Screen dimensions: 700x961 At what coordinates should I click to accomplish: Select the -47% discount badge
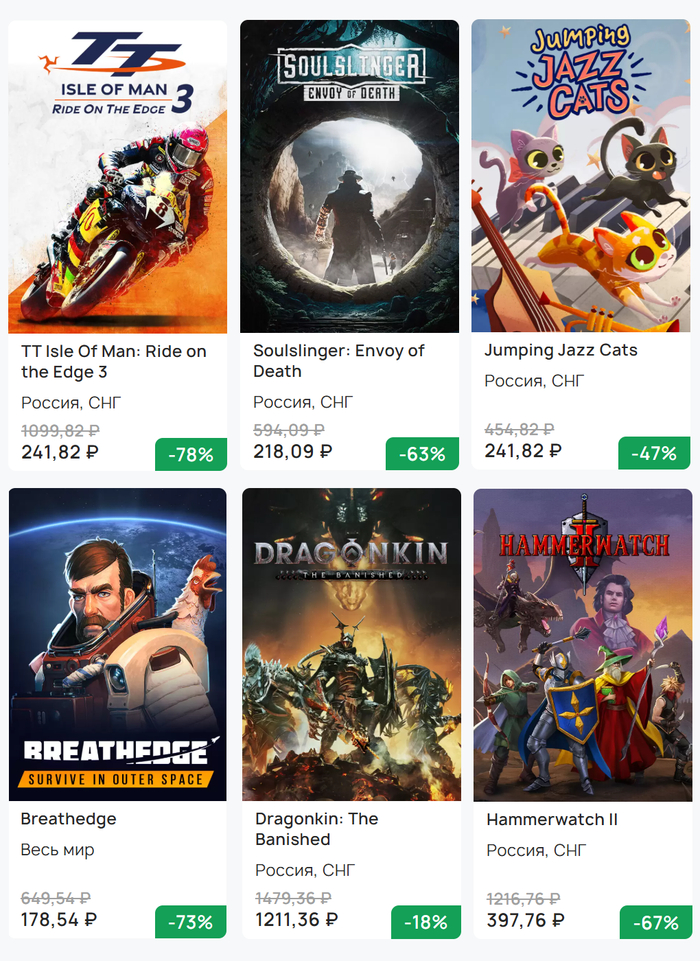click(654, 453)
